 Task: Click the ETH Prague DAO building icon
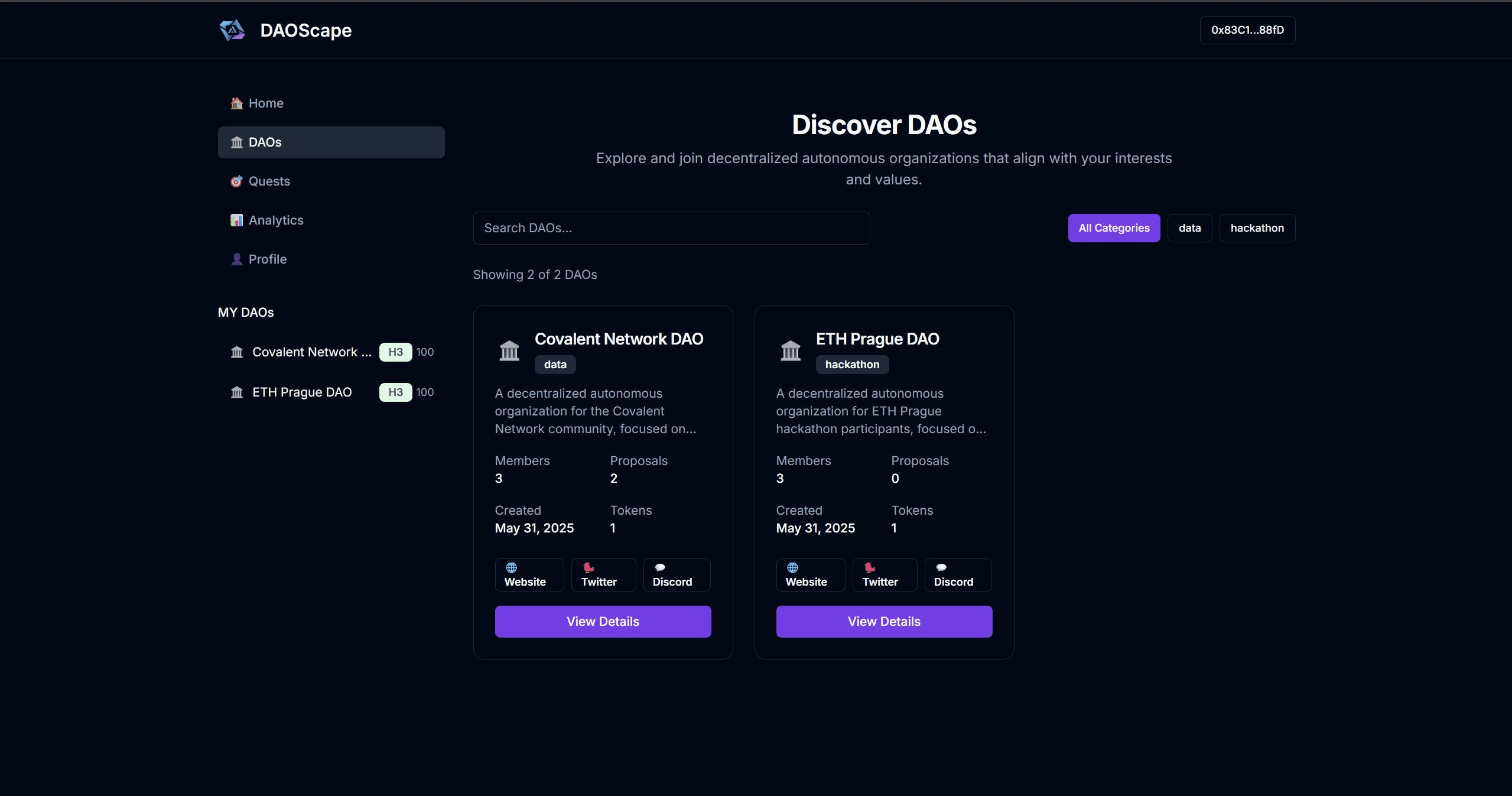(x=790, y=351)
